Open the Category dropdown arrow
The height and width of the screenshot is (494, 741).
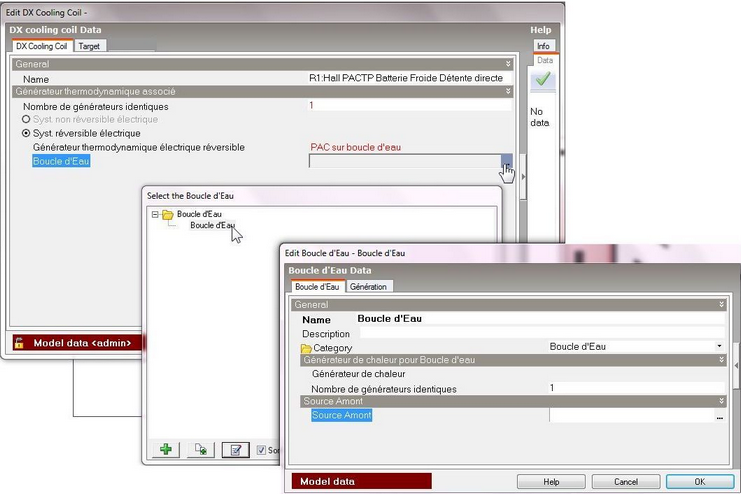(x=719, y=347)
